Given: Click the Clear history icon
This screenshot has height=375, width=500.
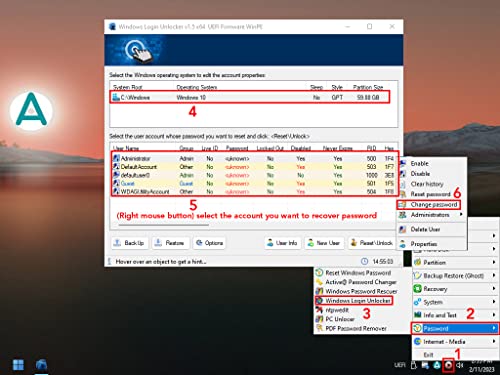Looking at the screenshot, I should coord(403,184).
